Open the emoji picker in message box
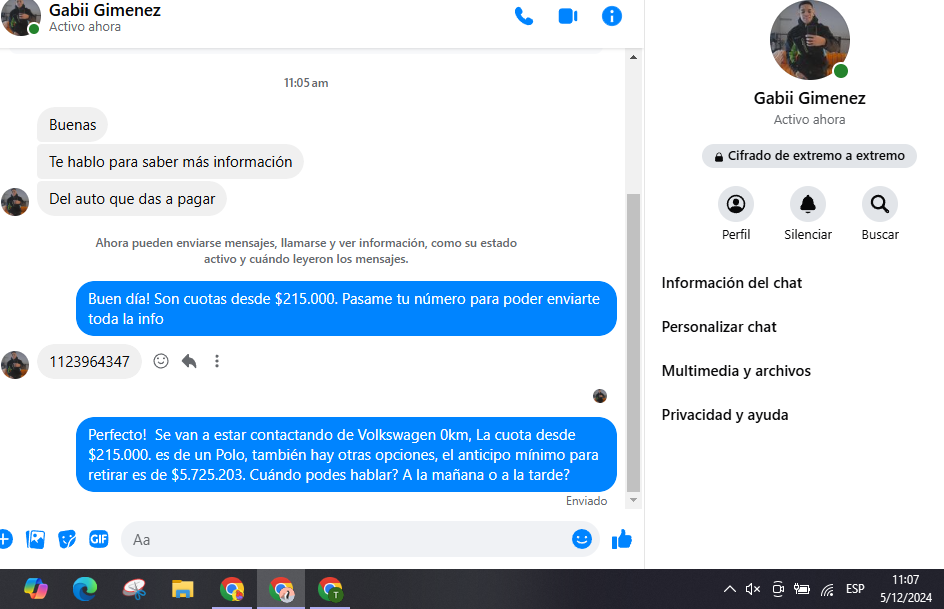 pos(581,539)
